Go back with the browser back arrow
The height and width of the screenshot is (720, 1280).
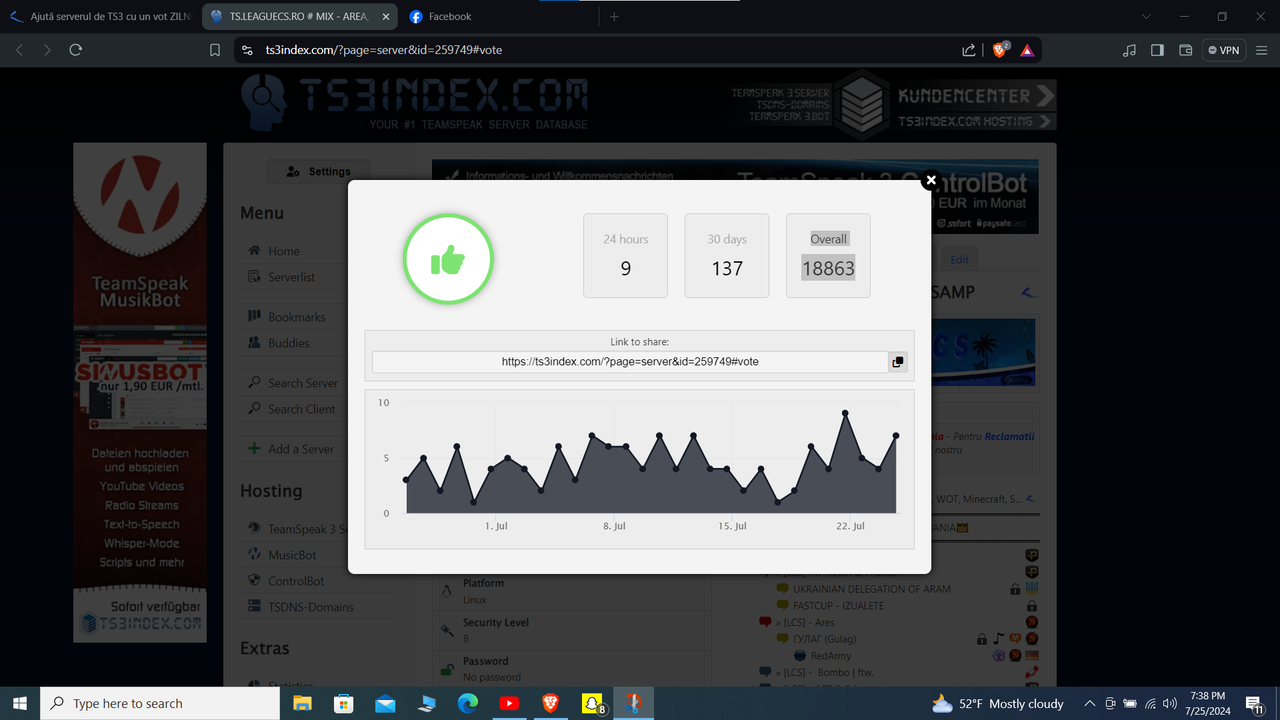(19, 50)
